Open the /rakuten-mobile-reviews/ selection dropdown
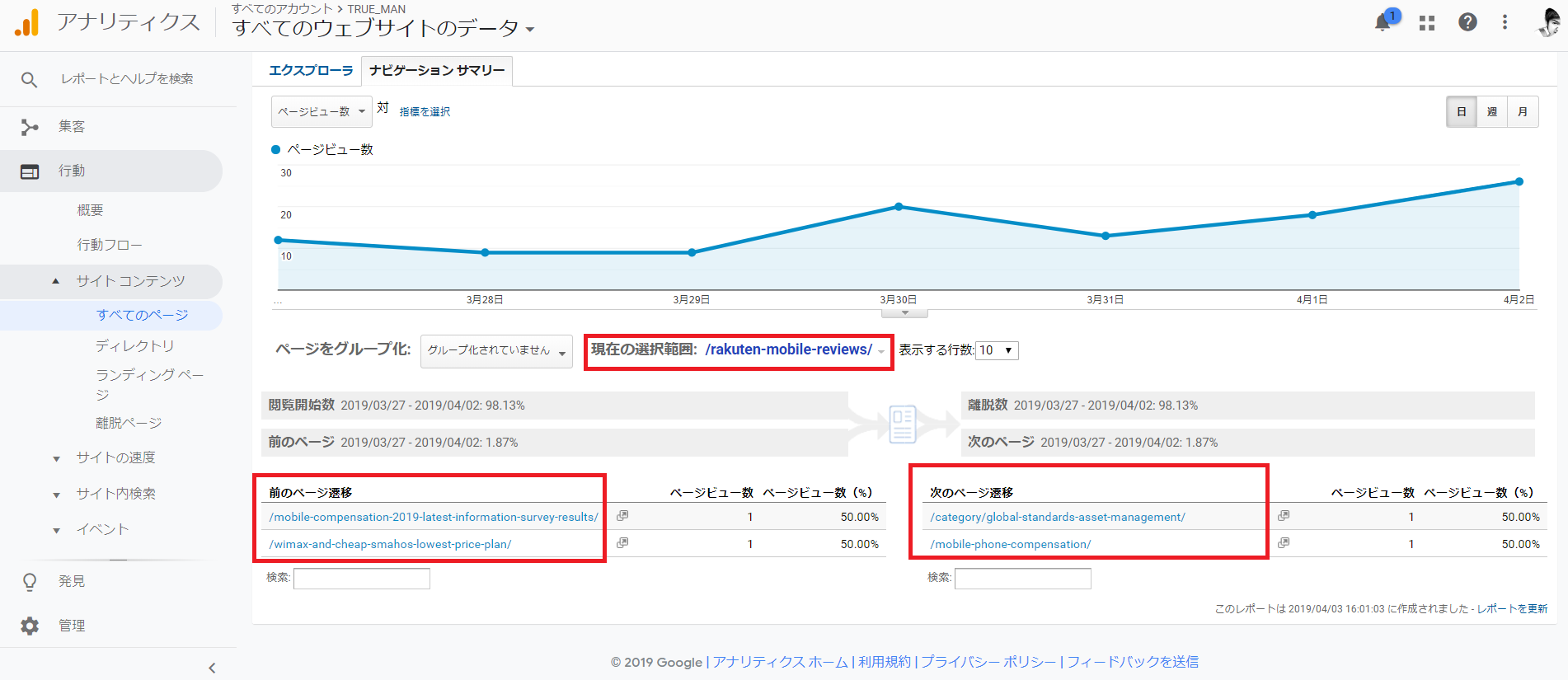 (x=796, y=349)
